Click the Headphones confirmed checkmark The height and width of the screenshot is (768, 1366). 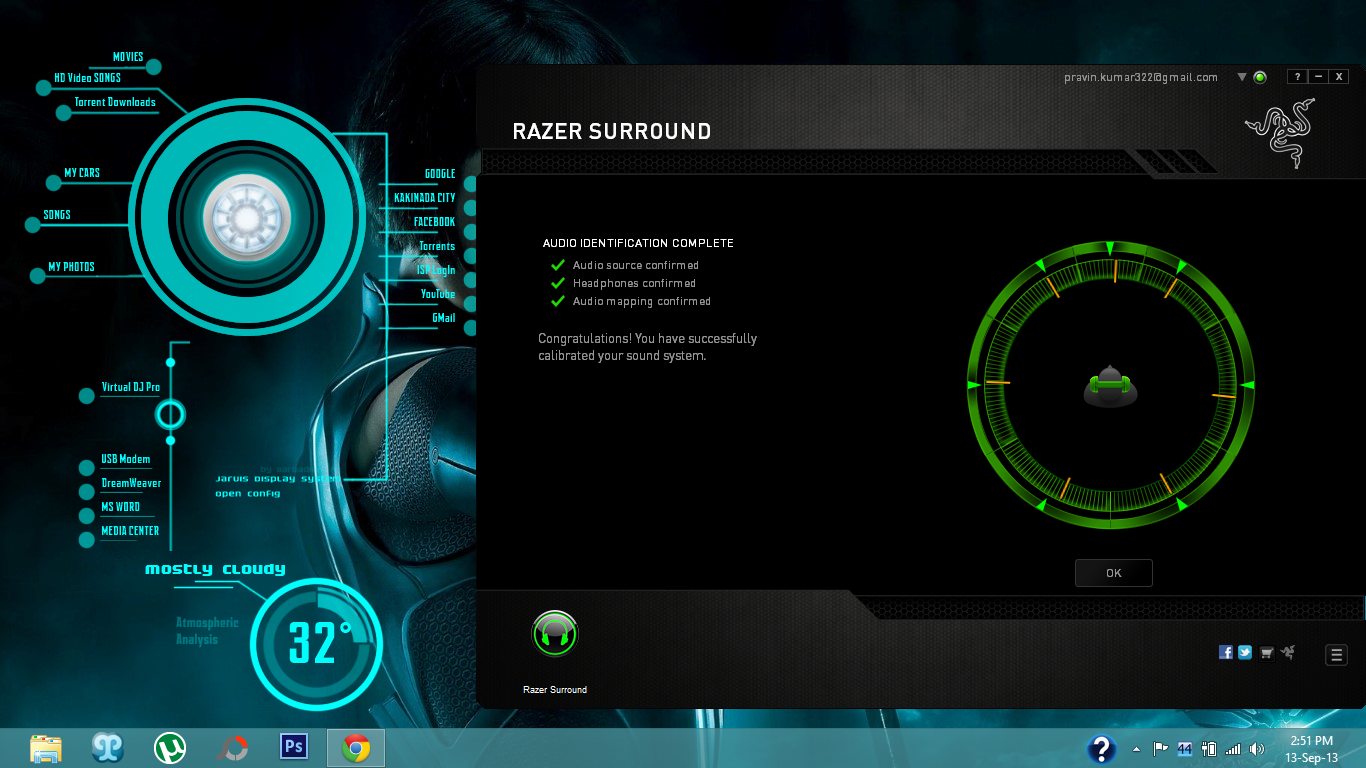(x=557, y=283)
